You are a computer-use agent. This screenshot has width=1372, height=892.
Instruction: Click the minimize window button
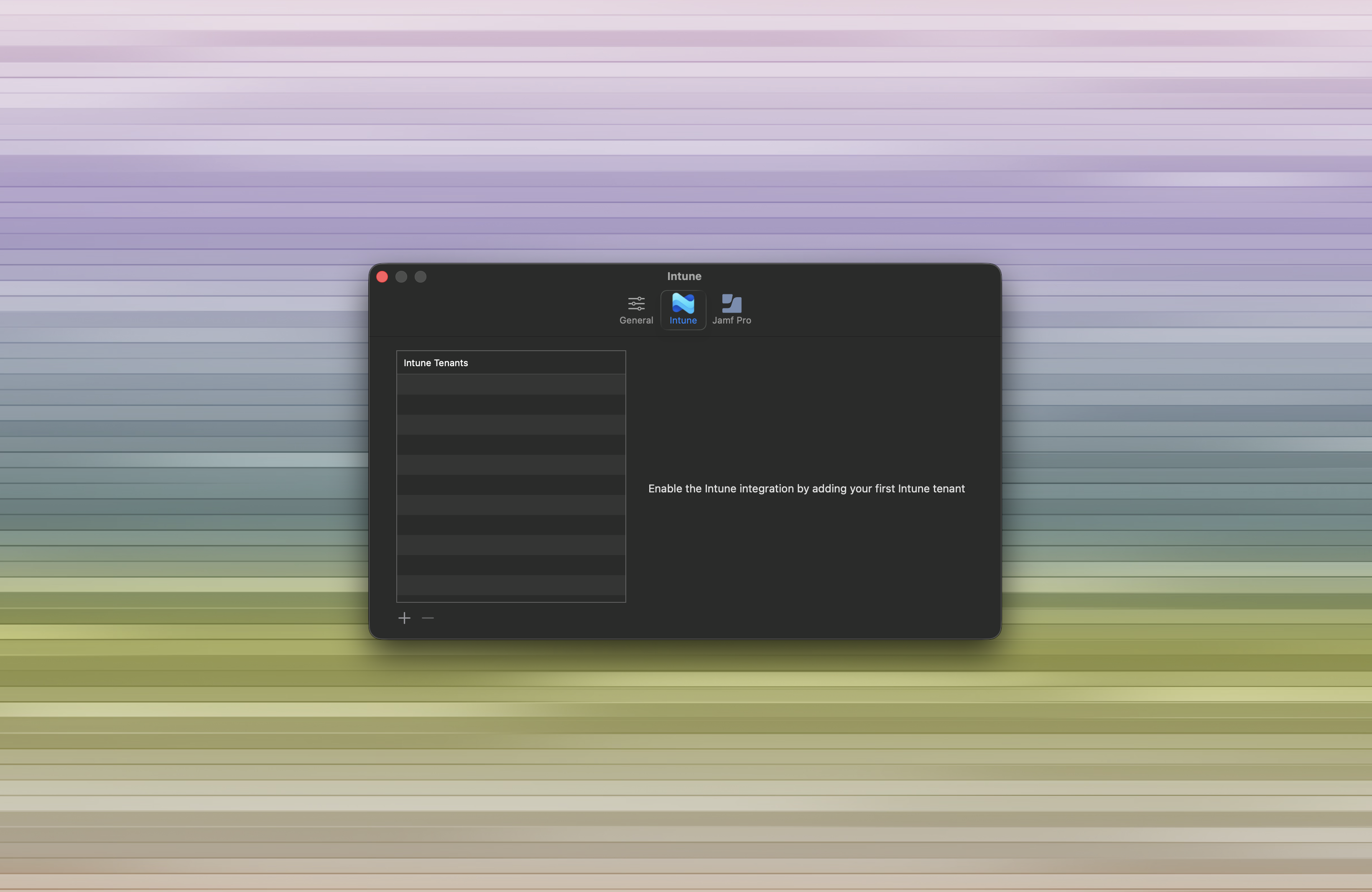[x=401, y=277]
